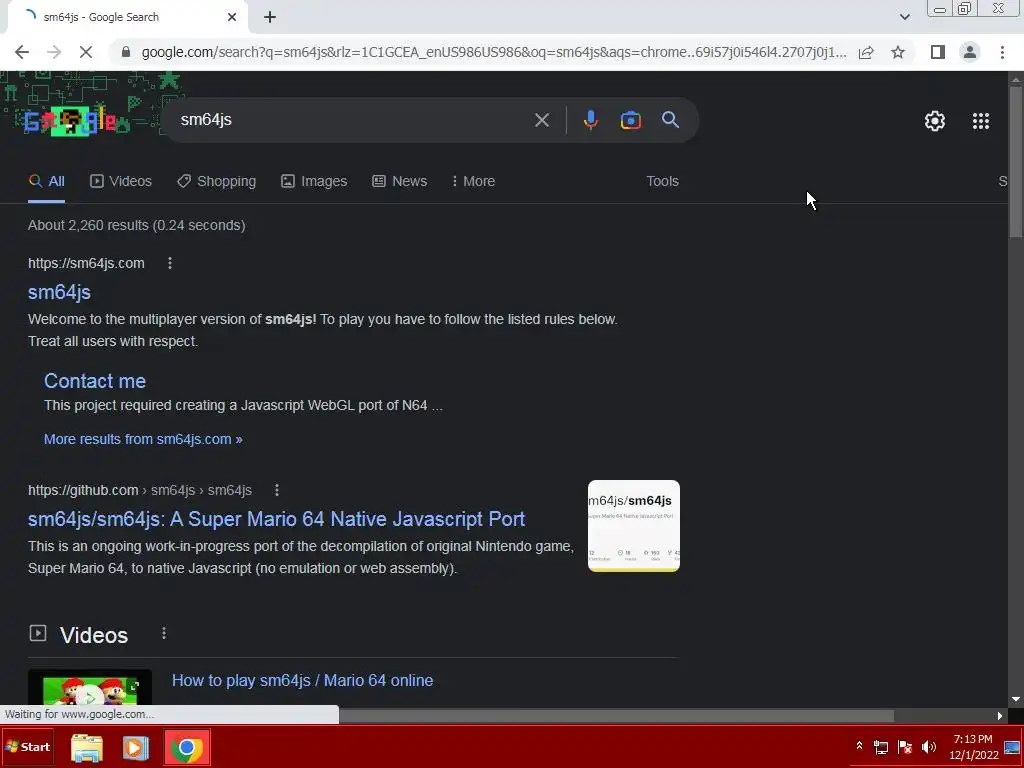
Task: Click the sm64js GitHub thumbnail image
Action: click(633, 526)
